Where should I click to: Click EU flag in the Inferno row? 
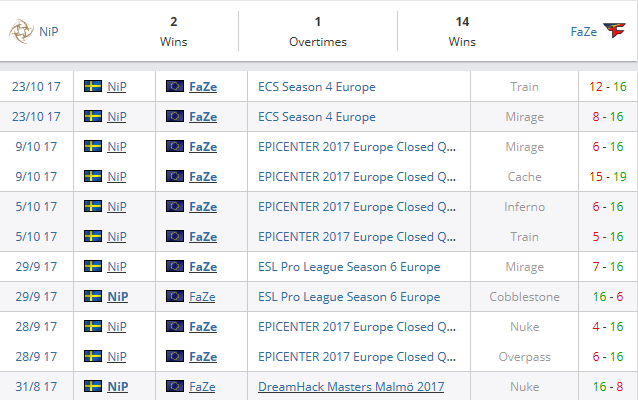(x=174, y=207)
